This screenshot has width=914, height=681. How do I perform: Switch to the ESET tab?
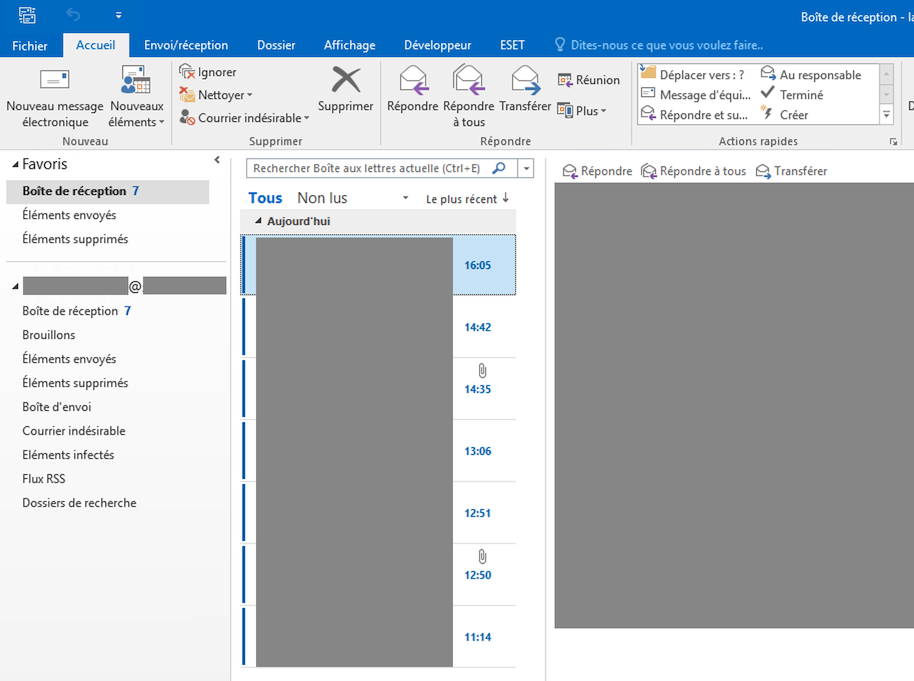tap(512, 45)
